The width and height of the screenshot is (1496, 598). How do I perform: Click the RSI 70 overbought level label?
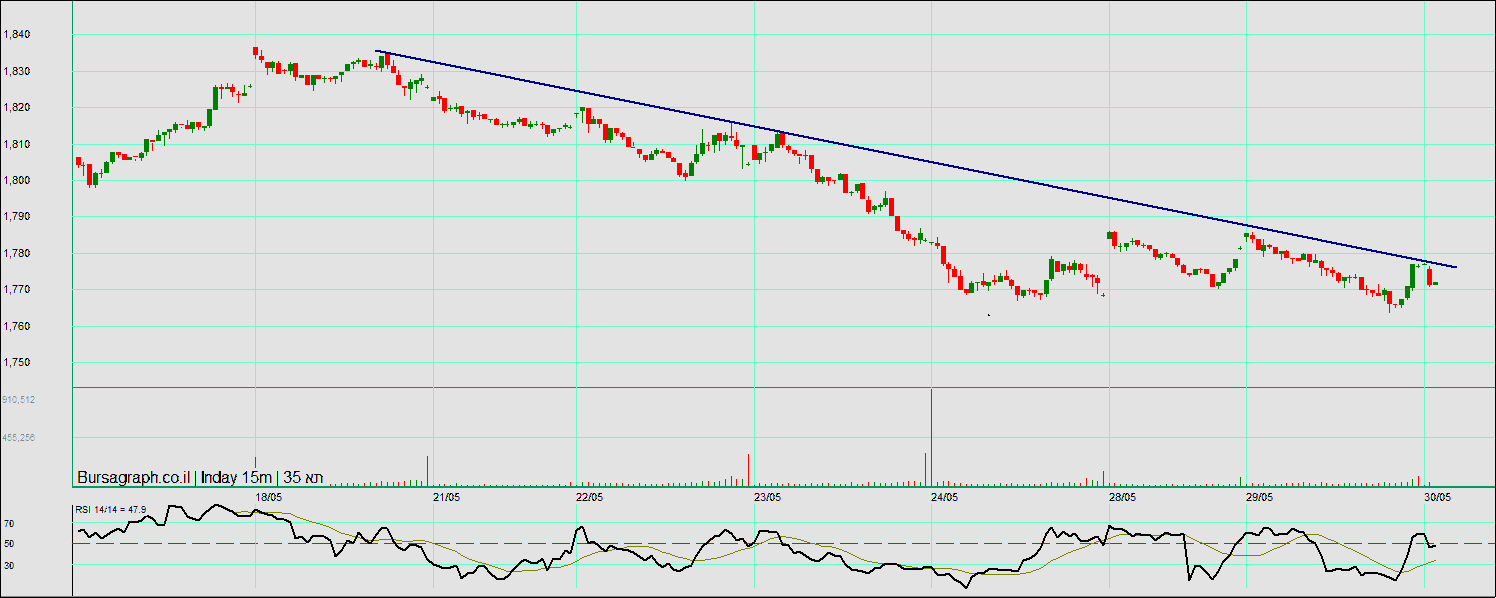click(x=8, y=523)
